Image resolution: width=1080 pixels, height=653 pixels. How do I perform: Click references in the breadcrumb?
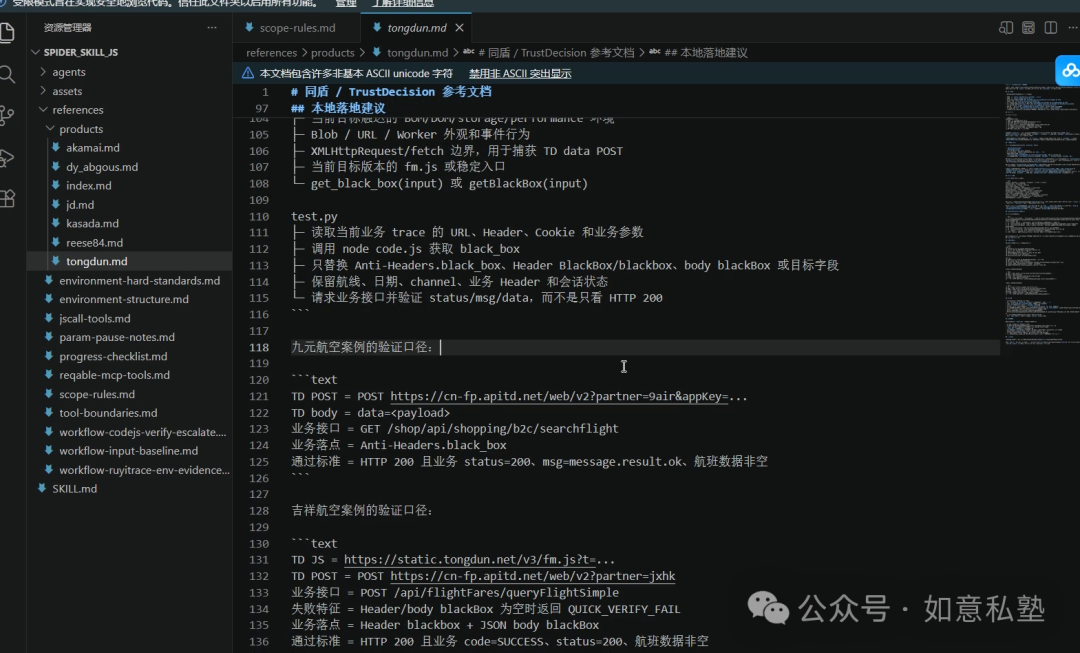(x=271, y=52)
